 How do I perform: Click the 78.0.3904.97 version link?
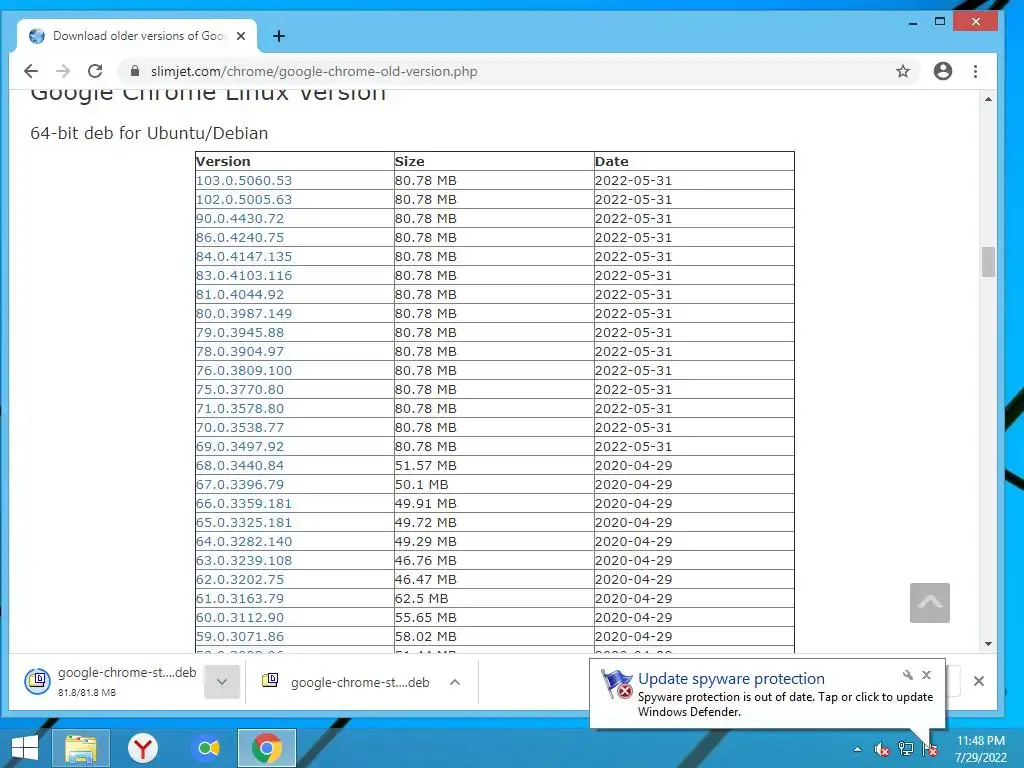pos(240,351)
